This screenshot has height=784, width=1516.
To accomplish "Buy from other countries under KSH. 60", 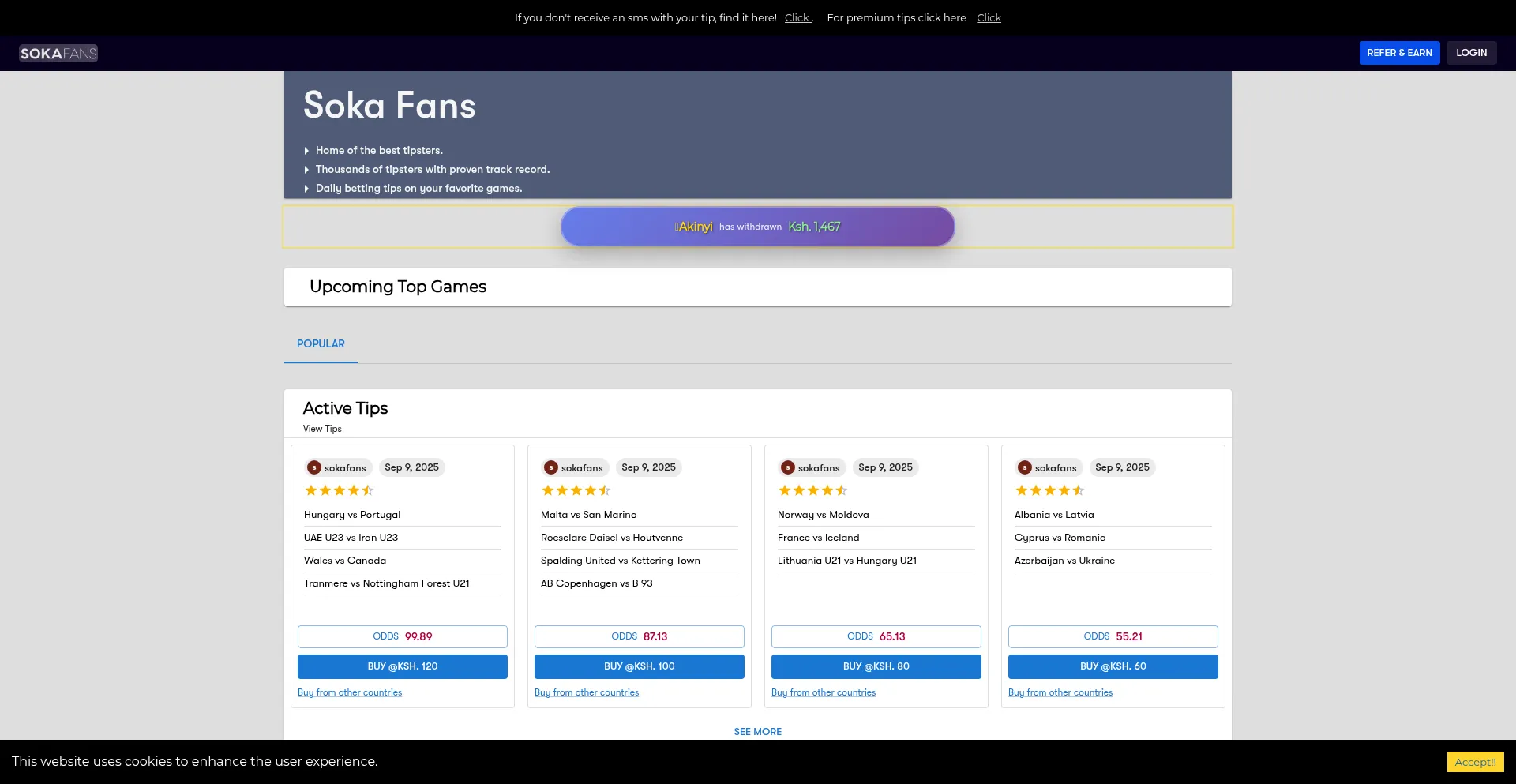I will click(1060, 692).
